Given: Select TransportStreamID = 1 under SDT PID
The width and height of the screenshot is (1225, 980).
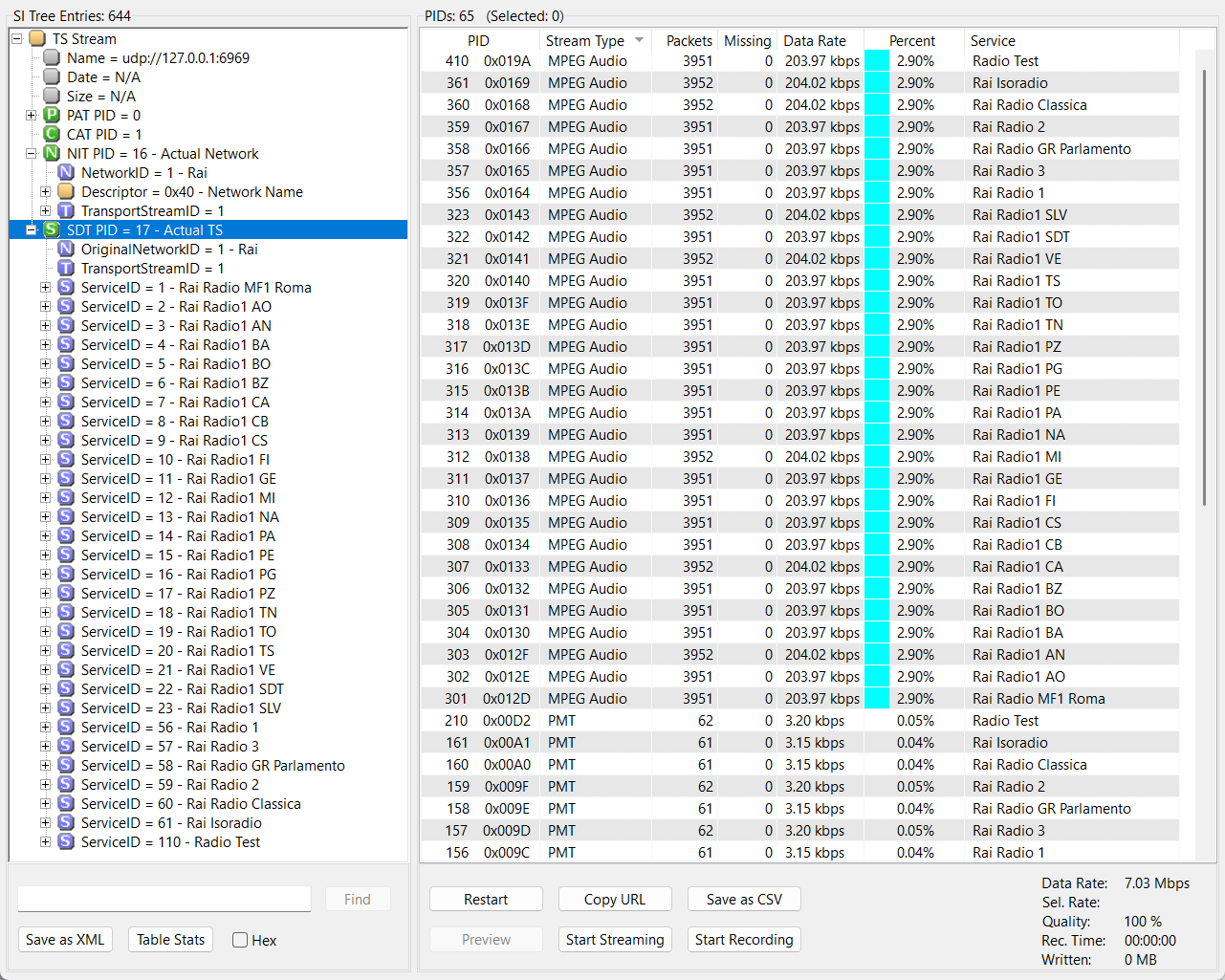Looking at the screenshot, I should (152, 269).
